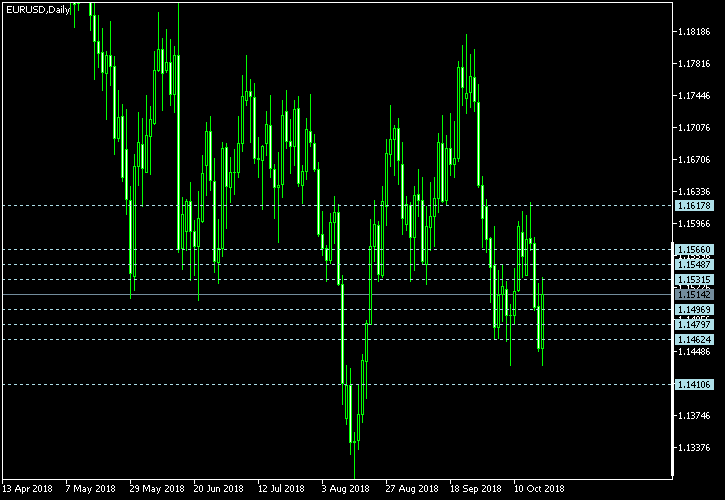Click the white vertical bar beside the price scale

(x=672, y=358)
